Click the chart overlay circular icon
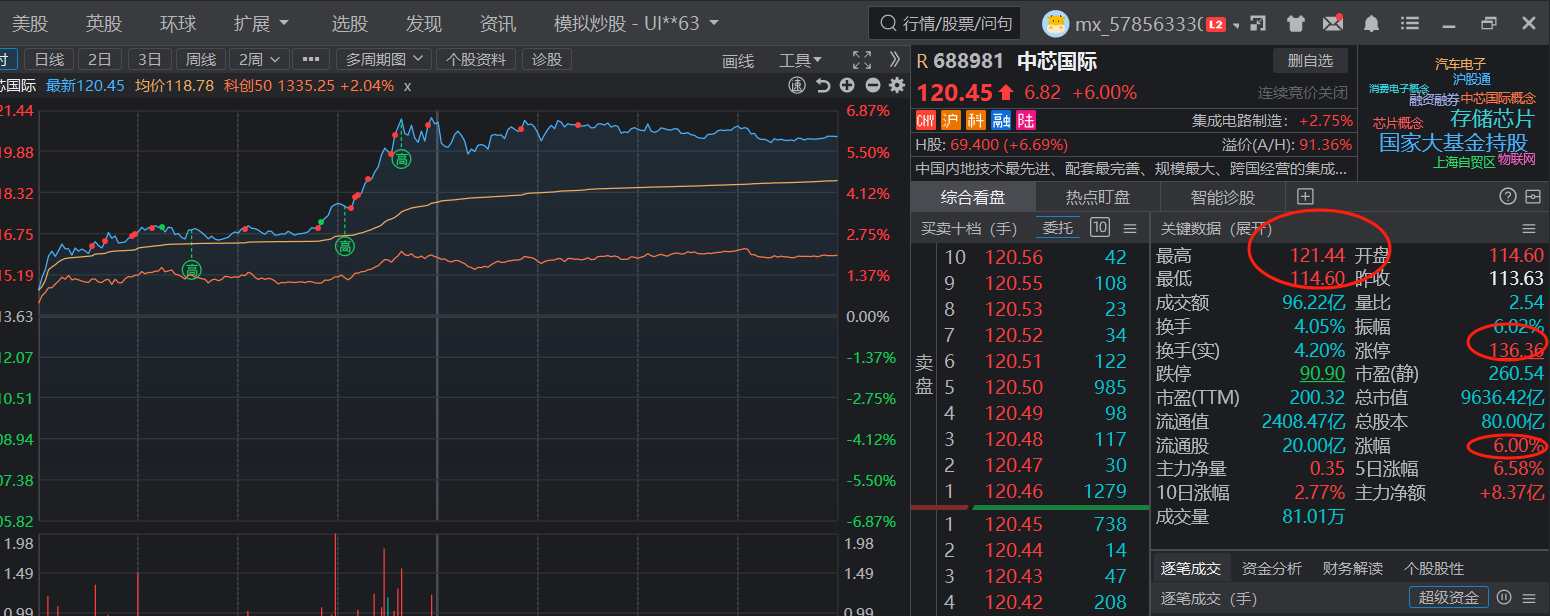This screenshot has height=616, width=1550. coord(797,86)
